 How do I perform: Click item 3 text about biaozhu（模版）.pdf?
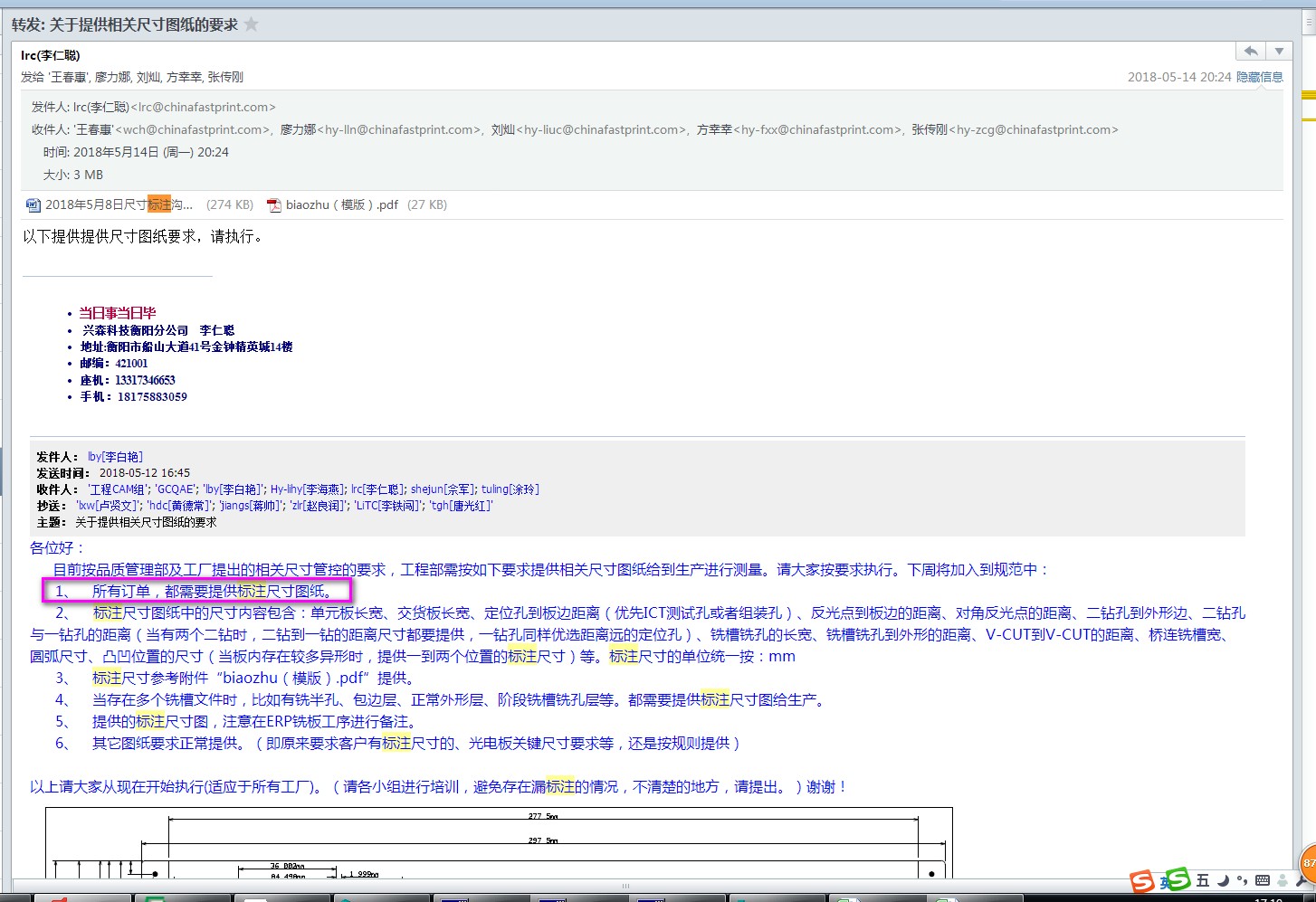coord(255,678)
